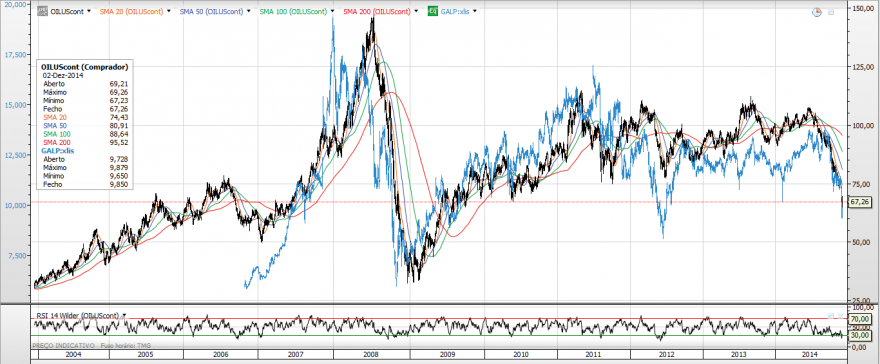Click the 2007 year on time axis
The height and width of the screenshot is (364, 880).
296,354
